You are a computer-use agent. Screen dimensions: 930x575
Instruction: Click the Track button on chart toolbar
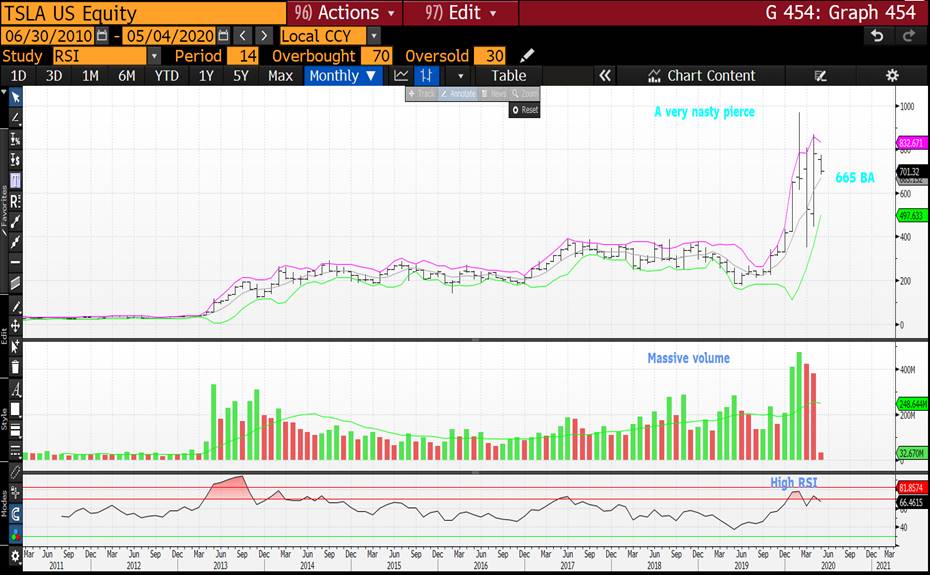[422, 94]
